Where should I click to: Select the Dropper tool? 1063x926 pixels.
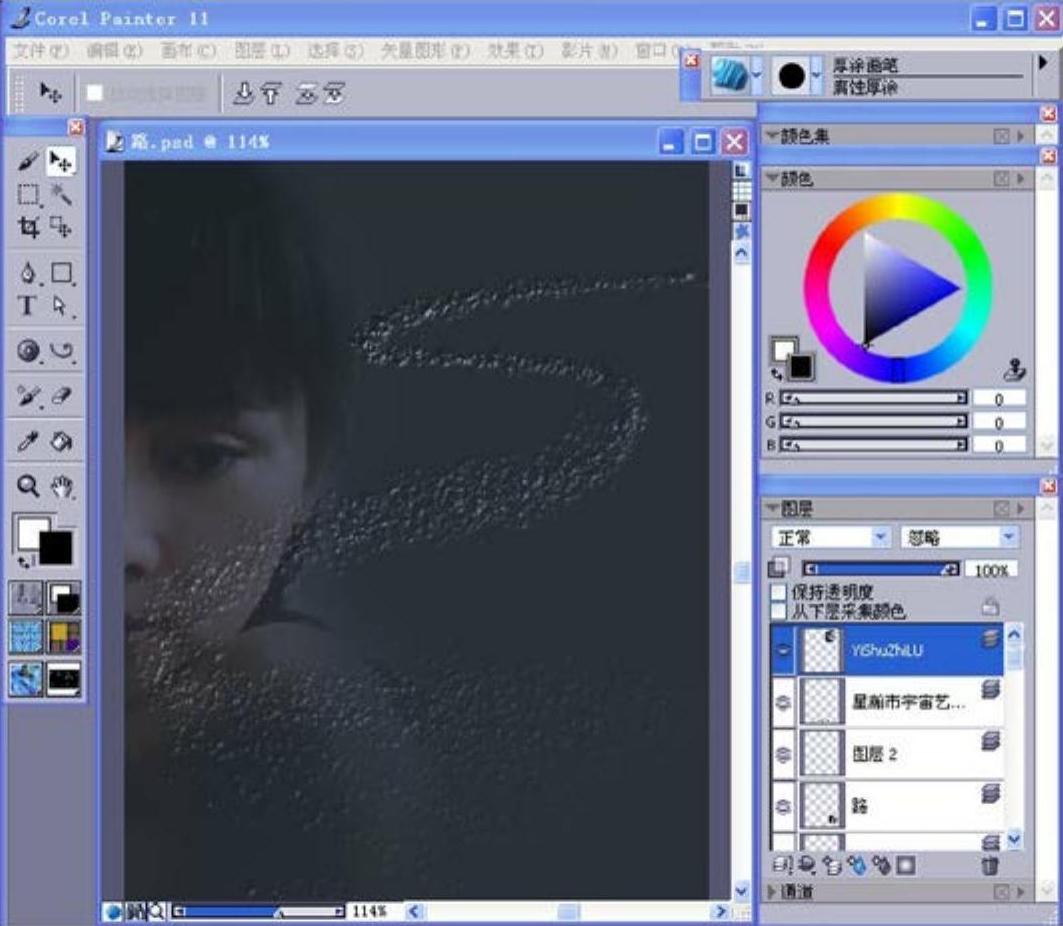28,441
